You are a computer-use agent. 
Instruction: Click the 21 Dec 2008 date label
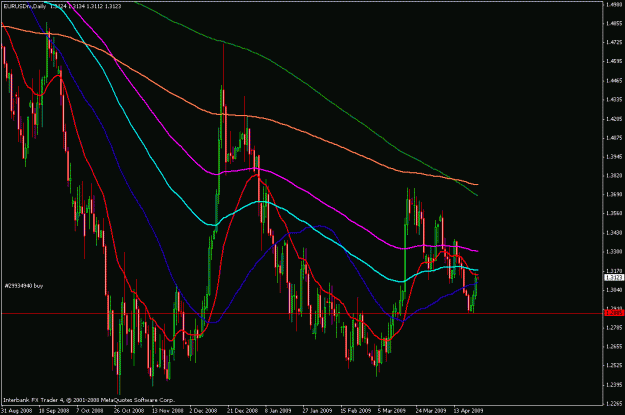point(243,410)
